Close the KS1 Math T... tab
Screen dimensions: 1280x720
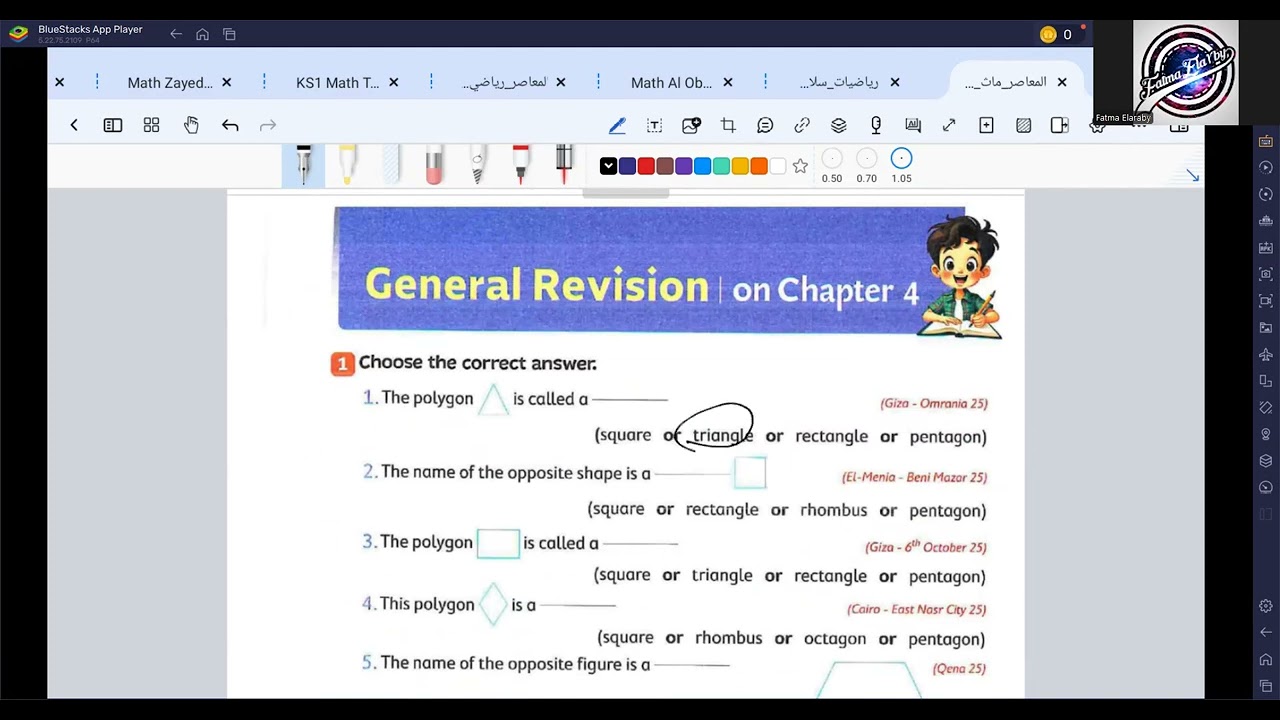pyautogui.click(x=393, y=82)
